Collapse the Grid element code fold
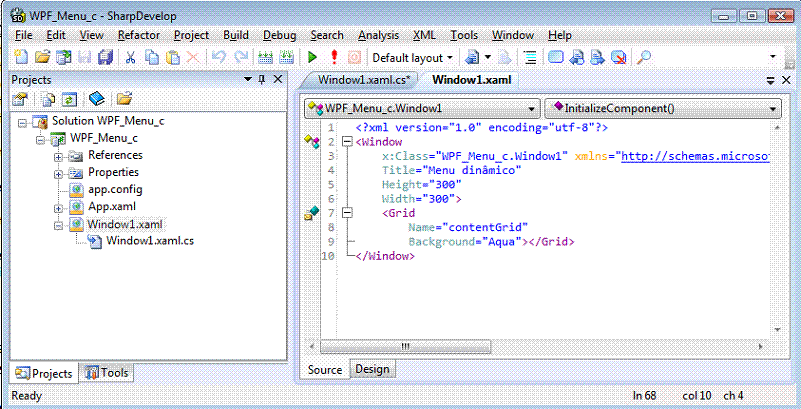This screenshot has width=801, height=409. 347,213
